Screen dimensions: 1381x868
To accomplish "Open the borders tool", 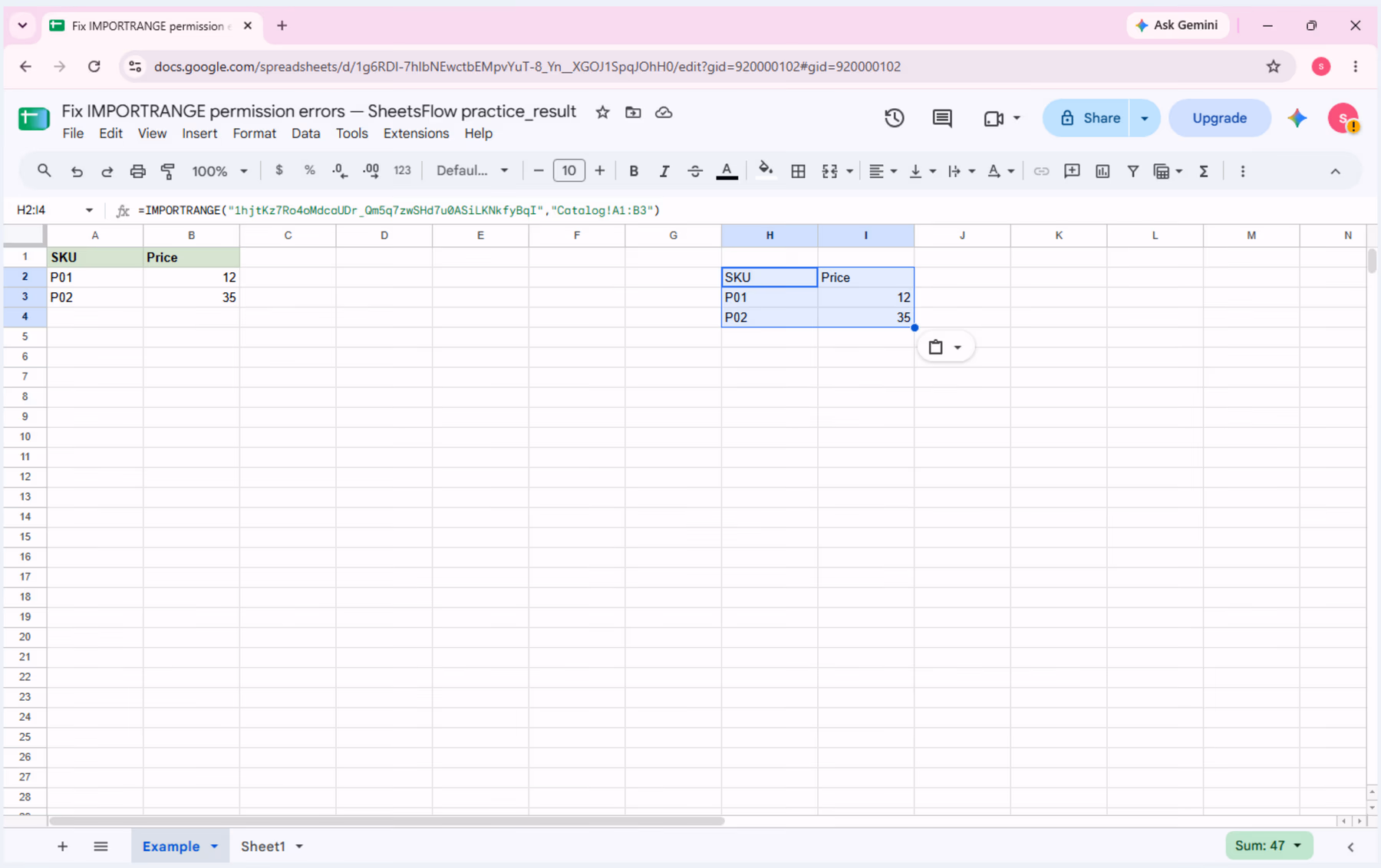I will [798, 171].
